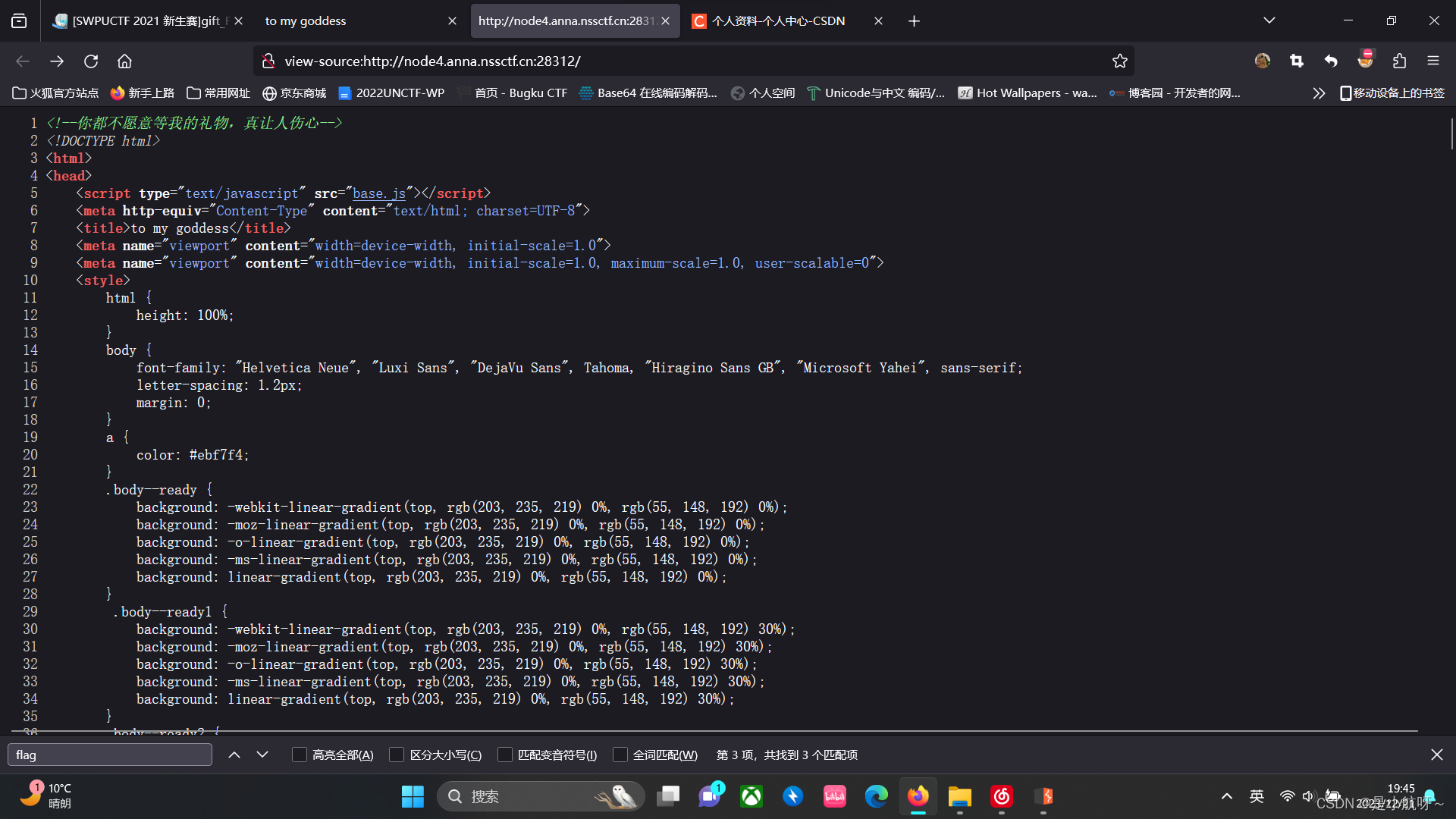Click inside the flag search input field
The height and width of the screenshot is (819, 1456).
109,755
